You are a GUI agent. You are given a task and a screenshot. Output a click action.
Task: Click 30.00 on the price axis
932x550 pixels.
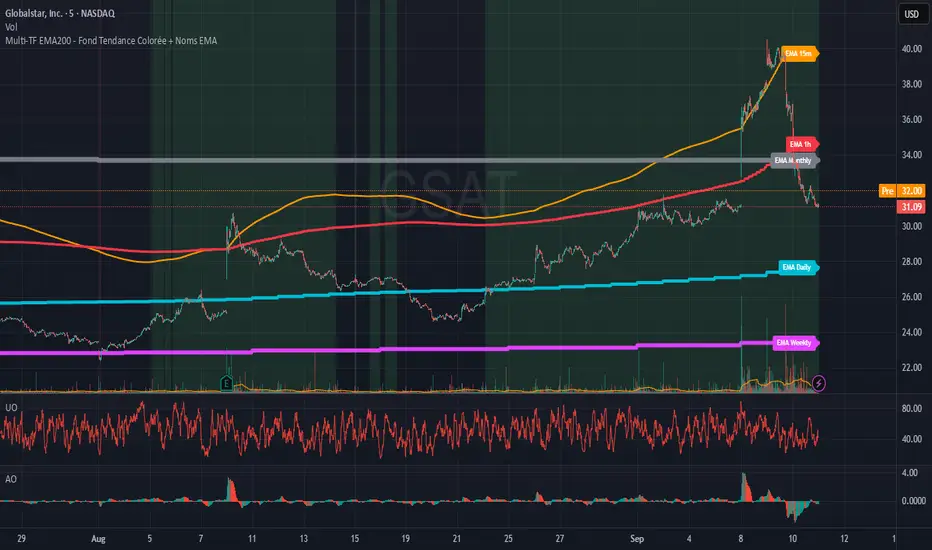911,226
